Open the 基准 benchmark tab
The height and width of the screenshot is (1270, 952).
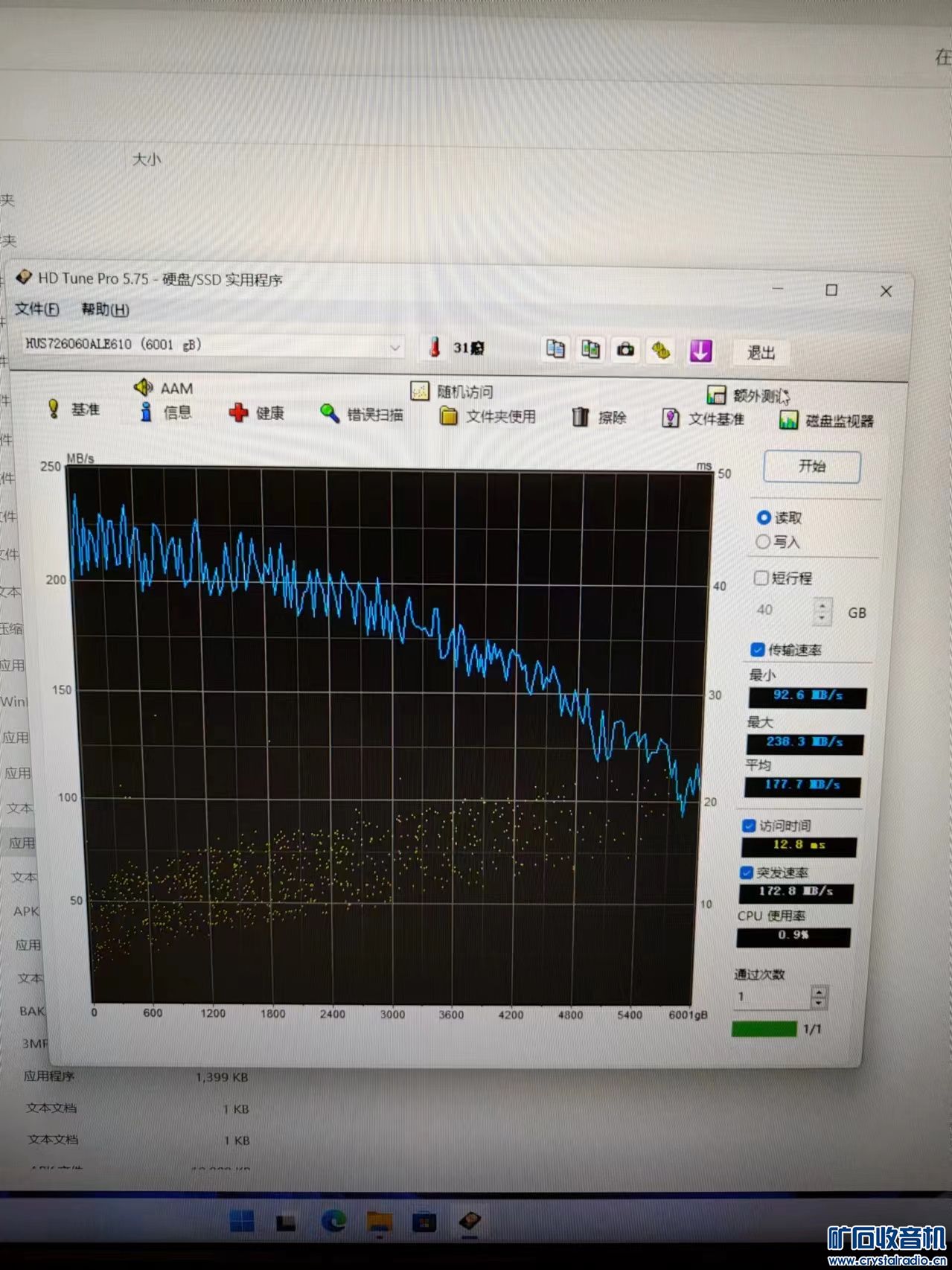[x=74, y=409]
